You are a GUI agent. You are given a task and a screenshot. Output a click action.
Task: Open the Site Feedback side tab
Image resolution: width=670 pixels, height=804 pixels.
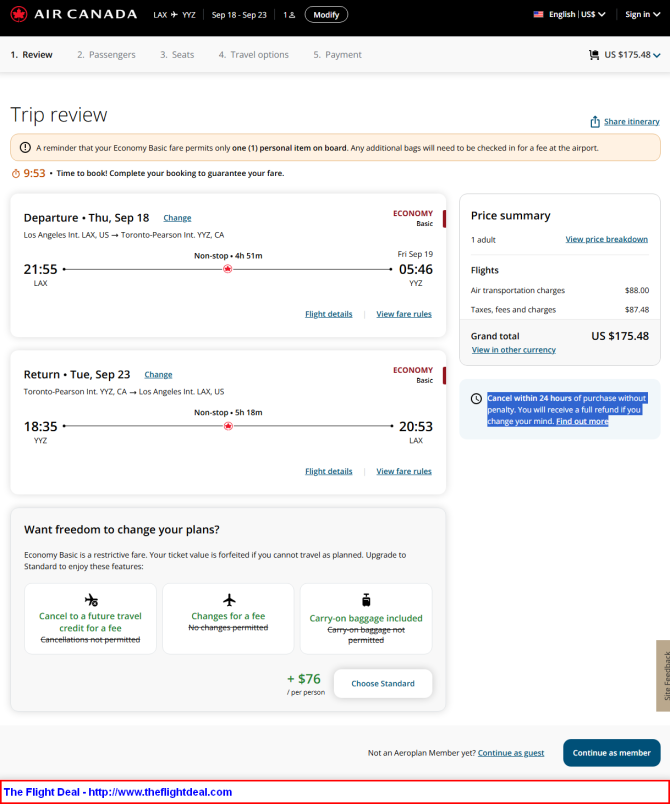click(663, 676)
